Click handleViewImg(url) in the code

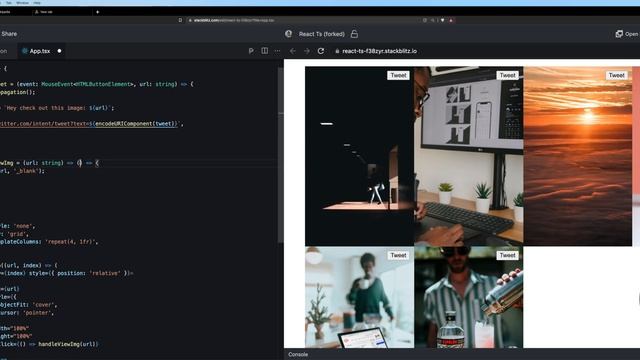(x=68, y=344)
